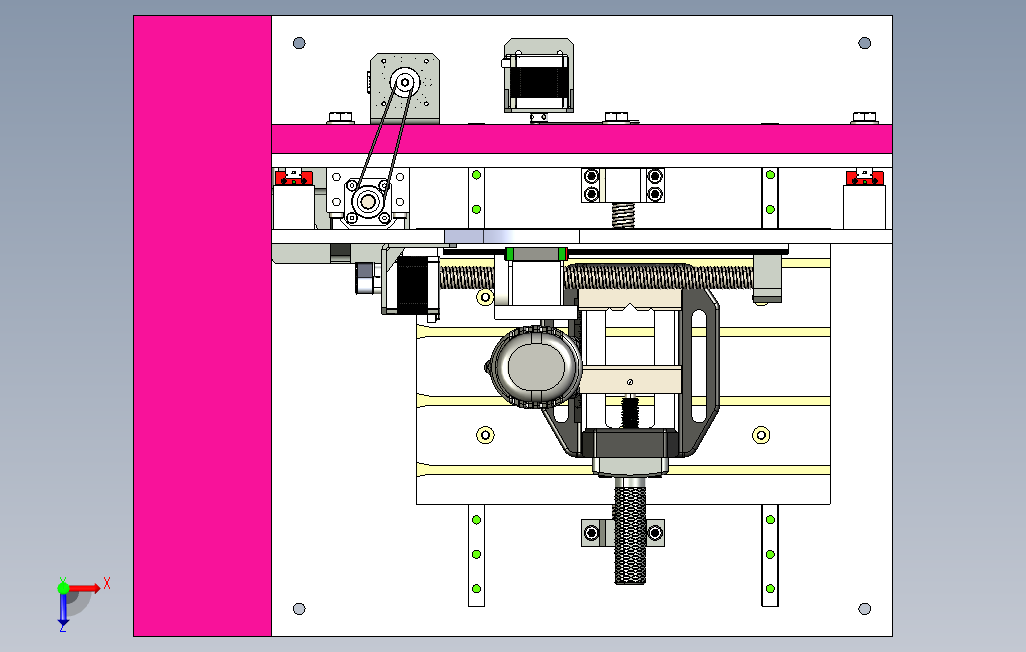Select the vise movable jaw with the small screw

(x=630, y=381)
